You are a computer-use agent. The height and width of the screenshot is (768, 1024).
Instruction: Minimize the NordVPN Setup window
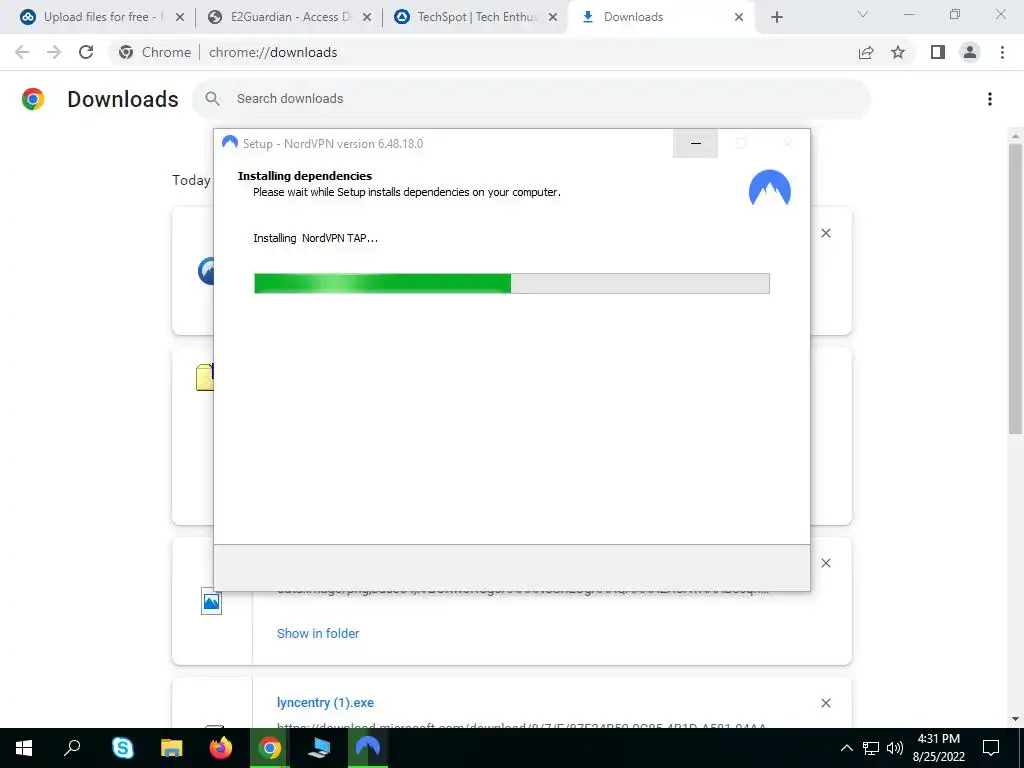[x=696, y=143]
